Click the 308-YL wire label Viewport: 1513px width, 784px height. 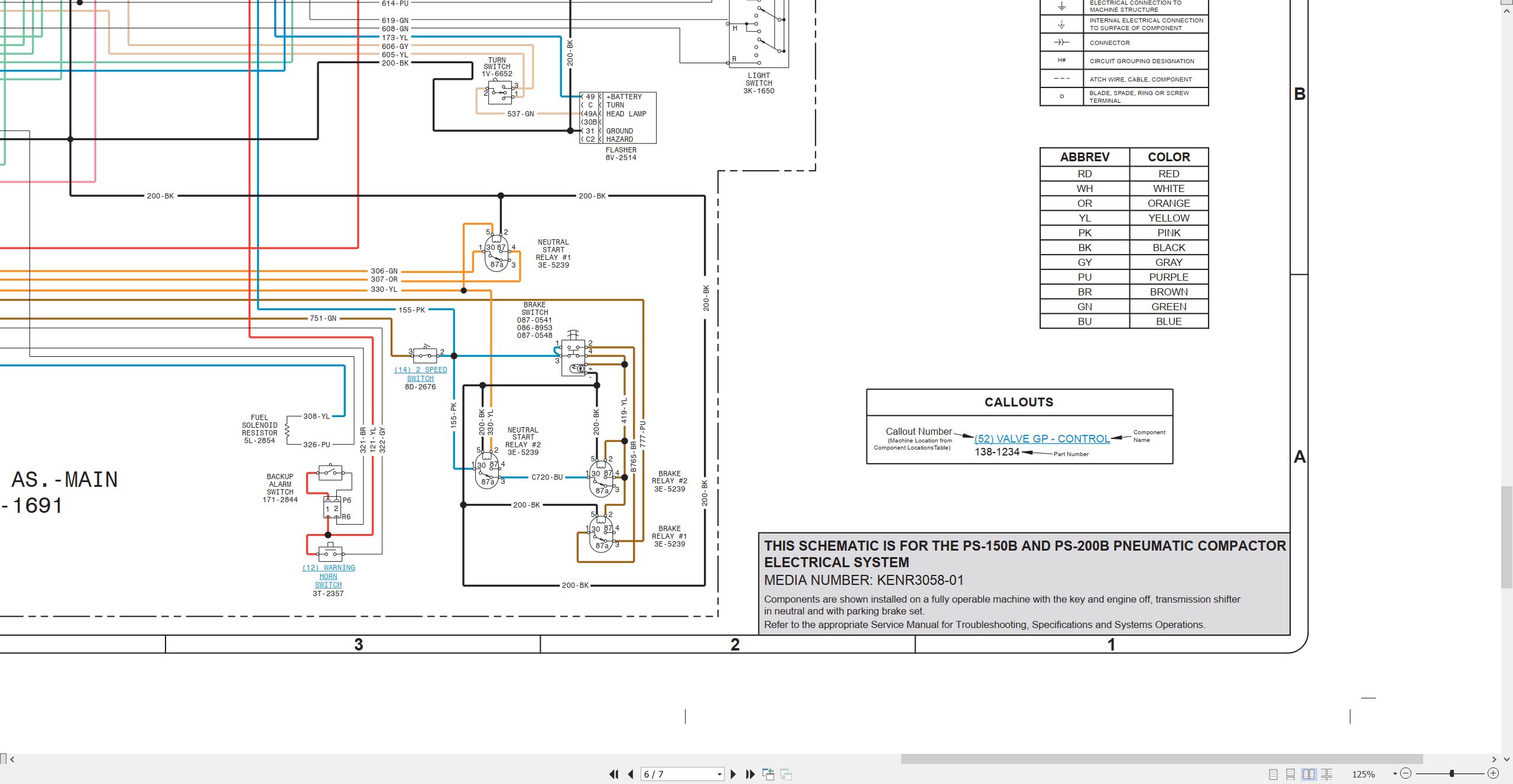[316, 417]
